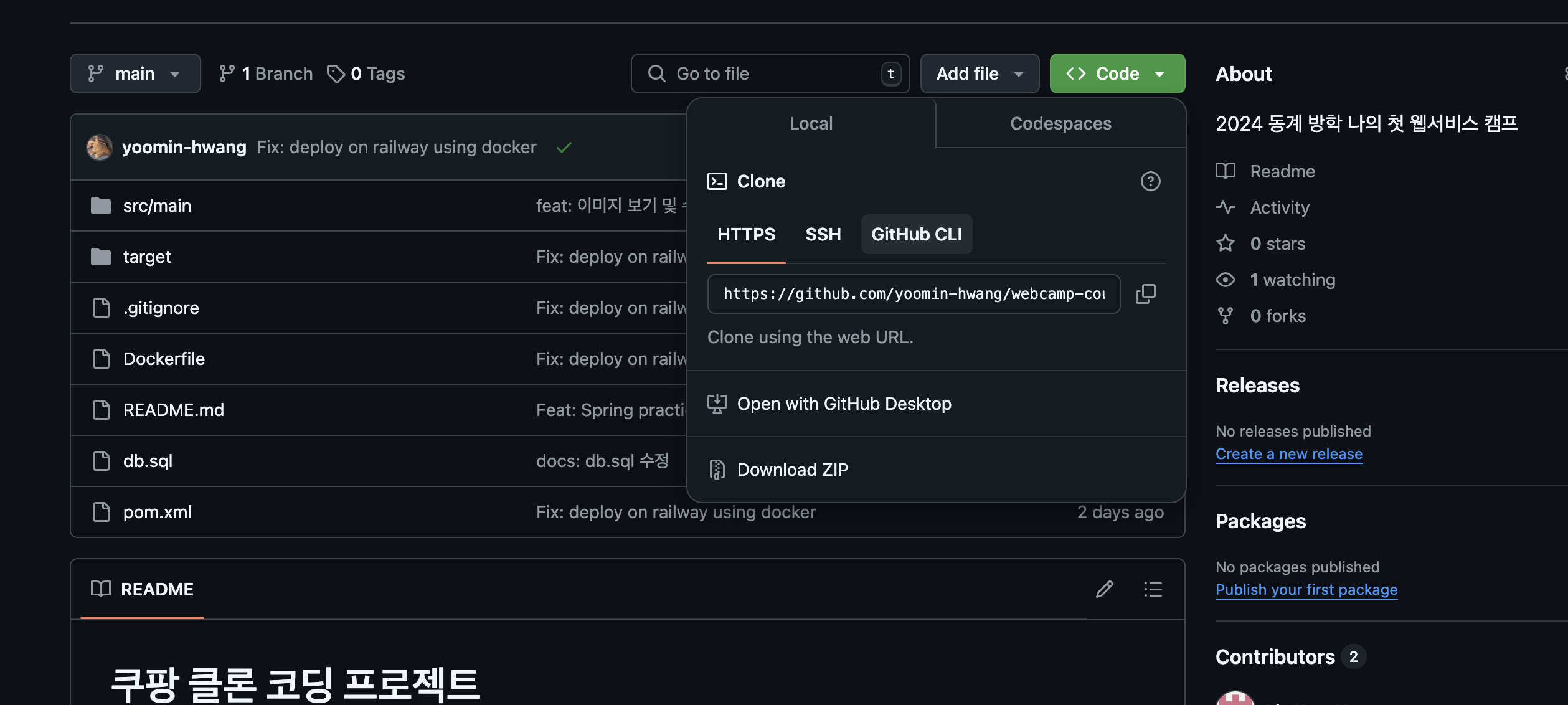Click the Releases heading link
Image resolution: width=1568 pixels, height=705 pixels.
(1257, 386)
